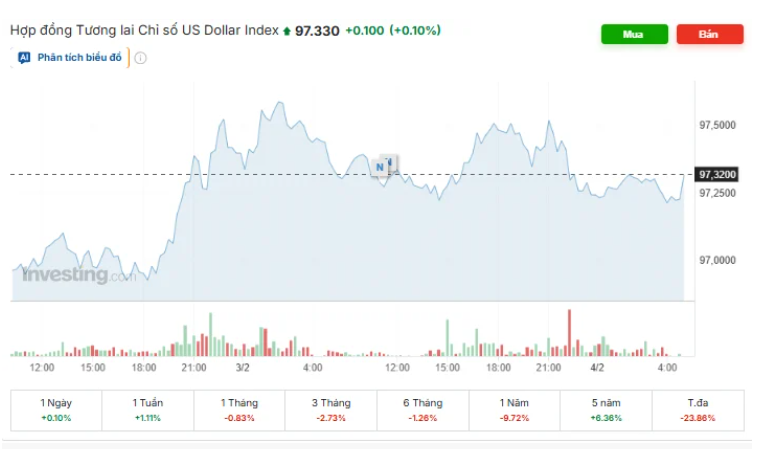The image size is (759, 449).
Task: Switch to the 1 Năm view
Action: pos(514,409)
